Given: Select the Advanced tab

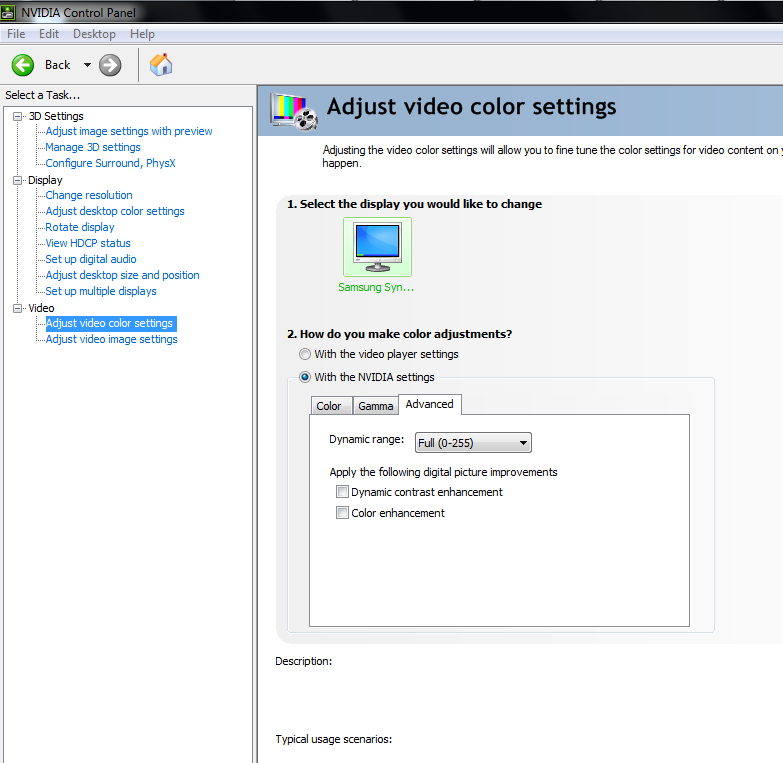Looking at the screenshot, I should 429,404.
